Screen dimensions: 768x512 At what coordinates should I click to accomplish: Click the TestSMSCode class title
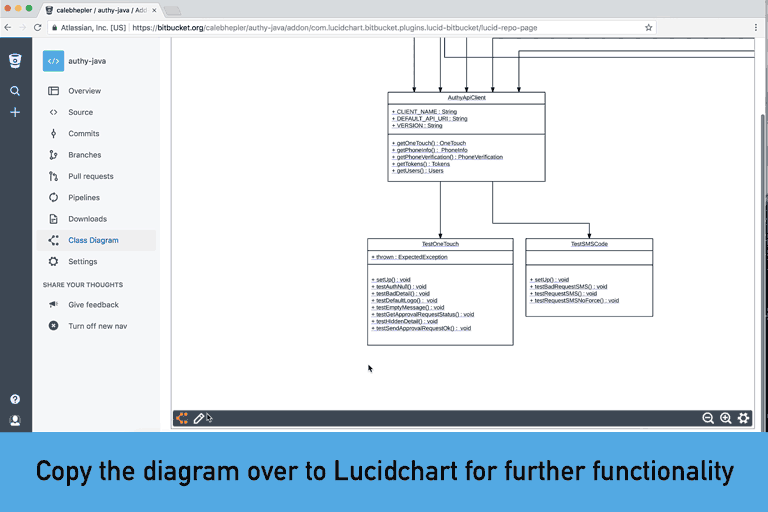pos(589,244)
